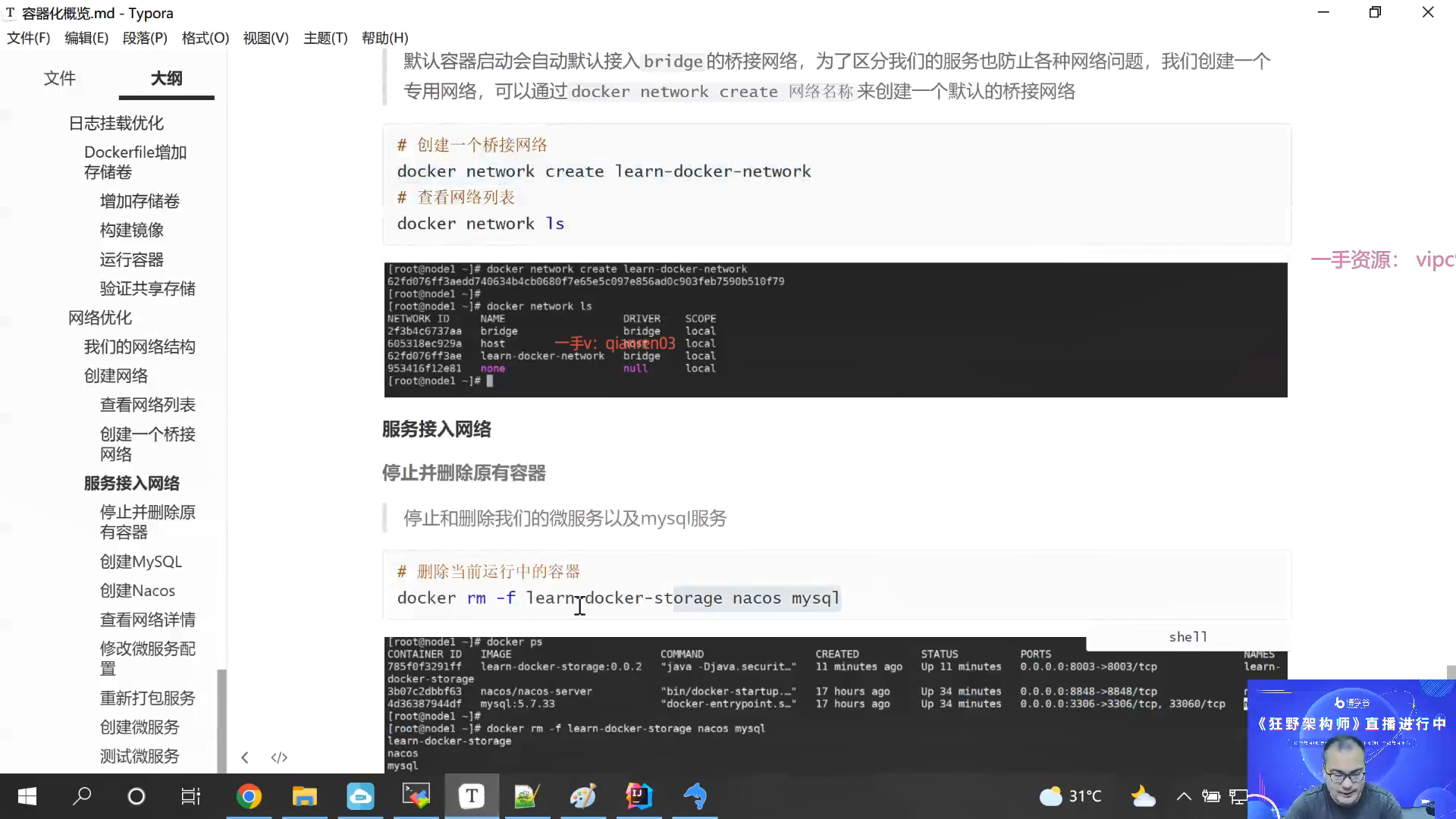The height and width of the screenshot is (819, 1456).
Task: Jump to 创建MySQL outline heading
Action: click(141, 562)
